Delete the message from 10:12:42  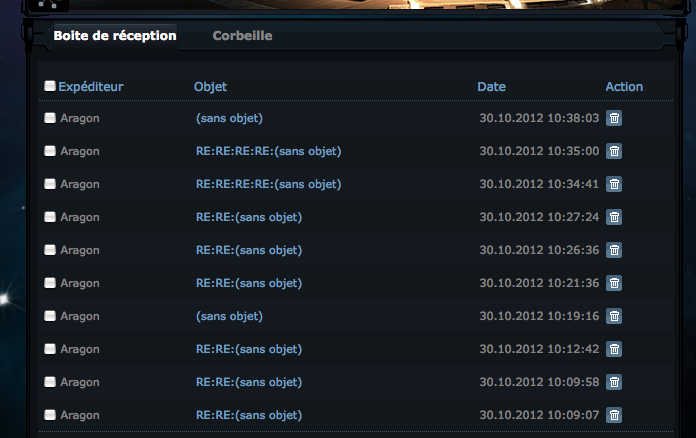click(614, 349)
